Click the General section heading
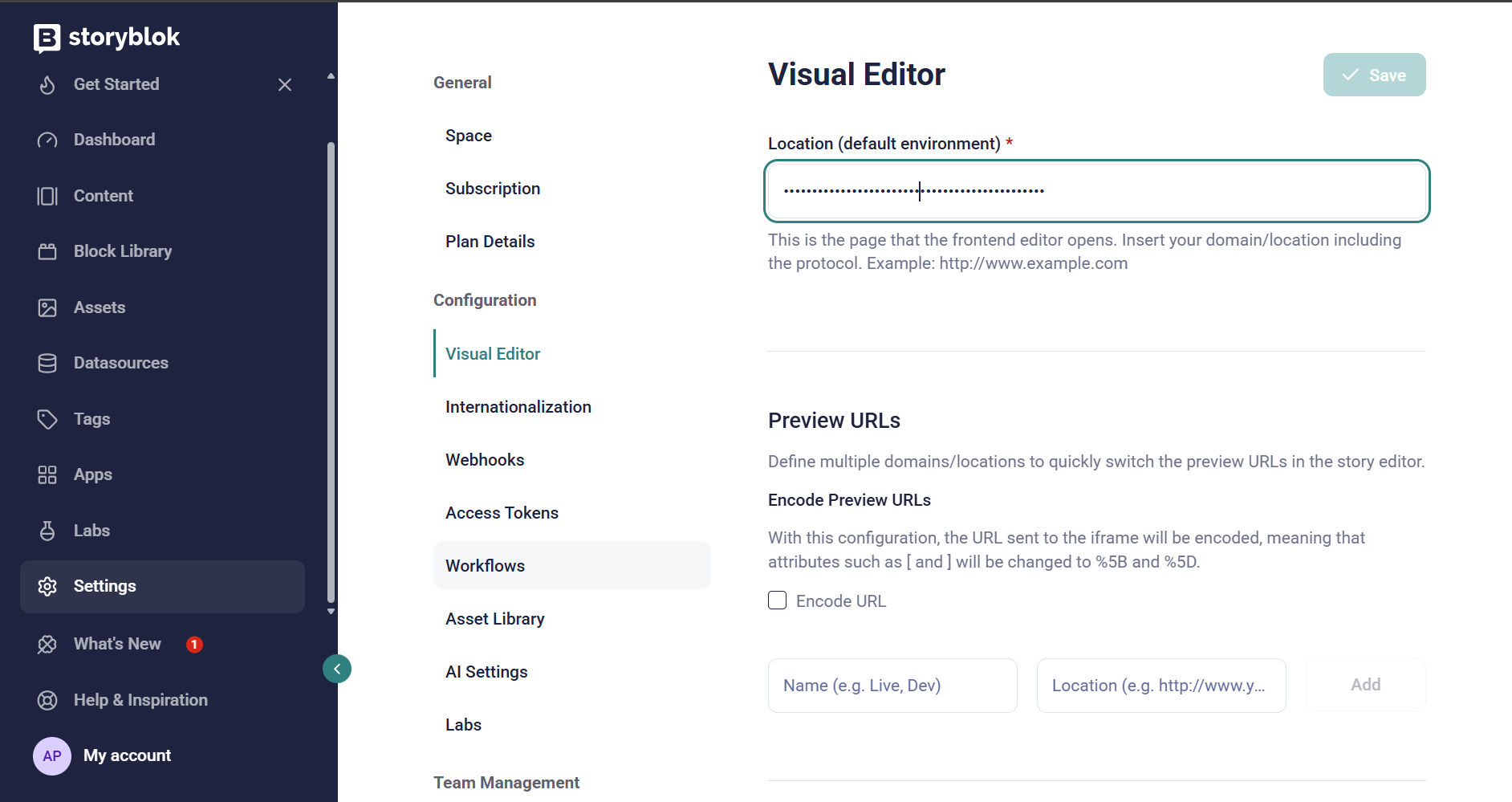The width and height of the screenshot is (1512, 802). click(x=462, y=83)
